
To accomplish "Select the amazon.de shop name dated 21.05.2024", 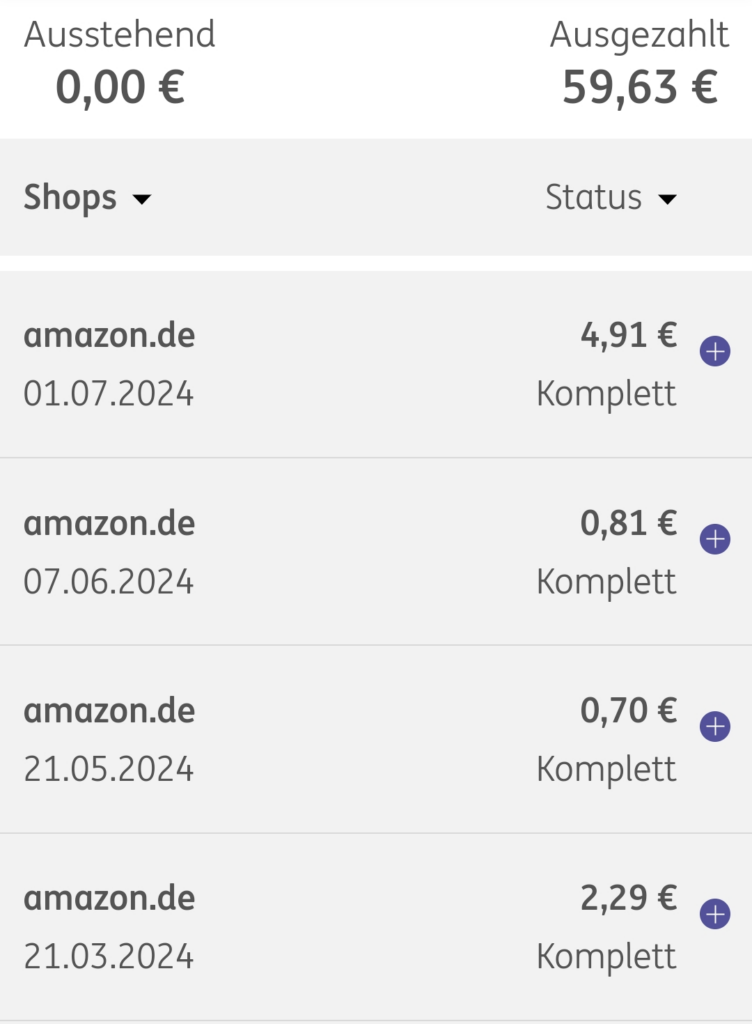I will [x=109, y=711].
